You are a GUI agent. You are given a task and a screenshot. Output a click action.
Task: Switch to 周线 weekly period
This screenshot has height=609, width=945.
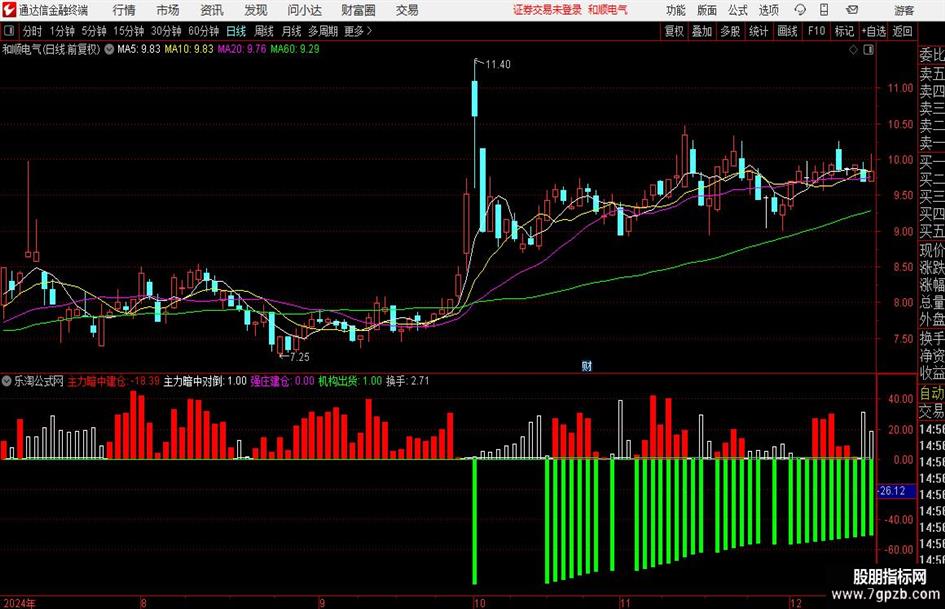click(263, 31)
